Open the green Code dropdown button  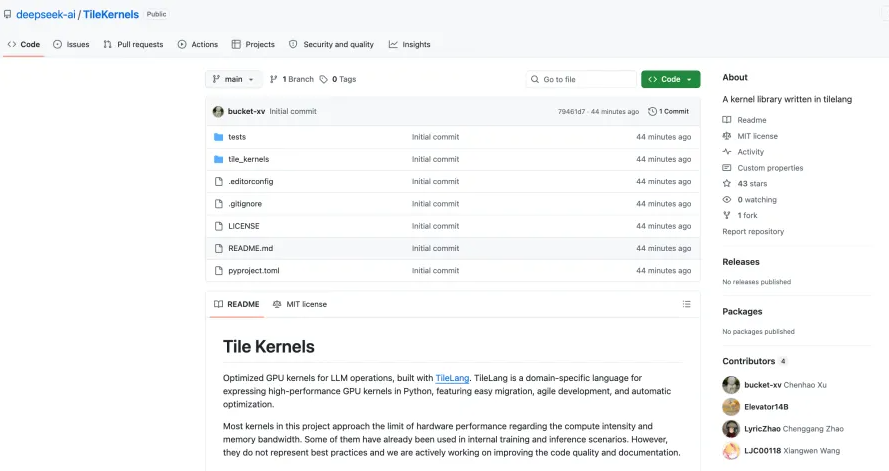(671, 79)
